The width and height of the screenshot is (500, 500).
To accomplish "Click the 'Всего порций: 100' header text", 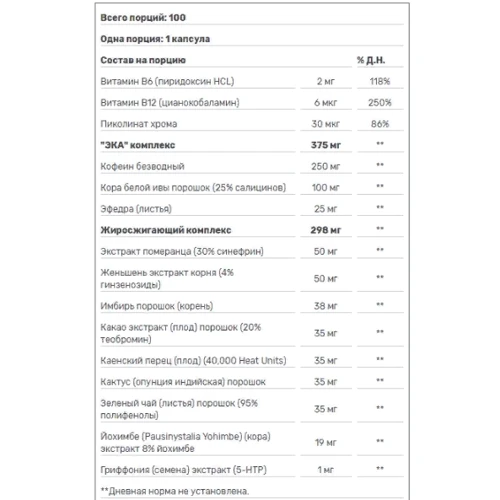I will tap(143, 18).
